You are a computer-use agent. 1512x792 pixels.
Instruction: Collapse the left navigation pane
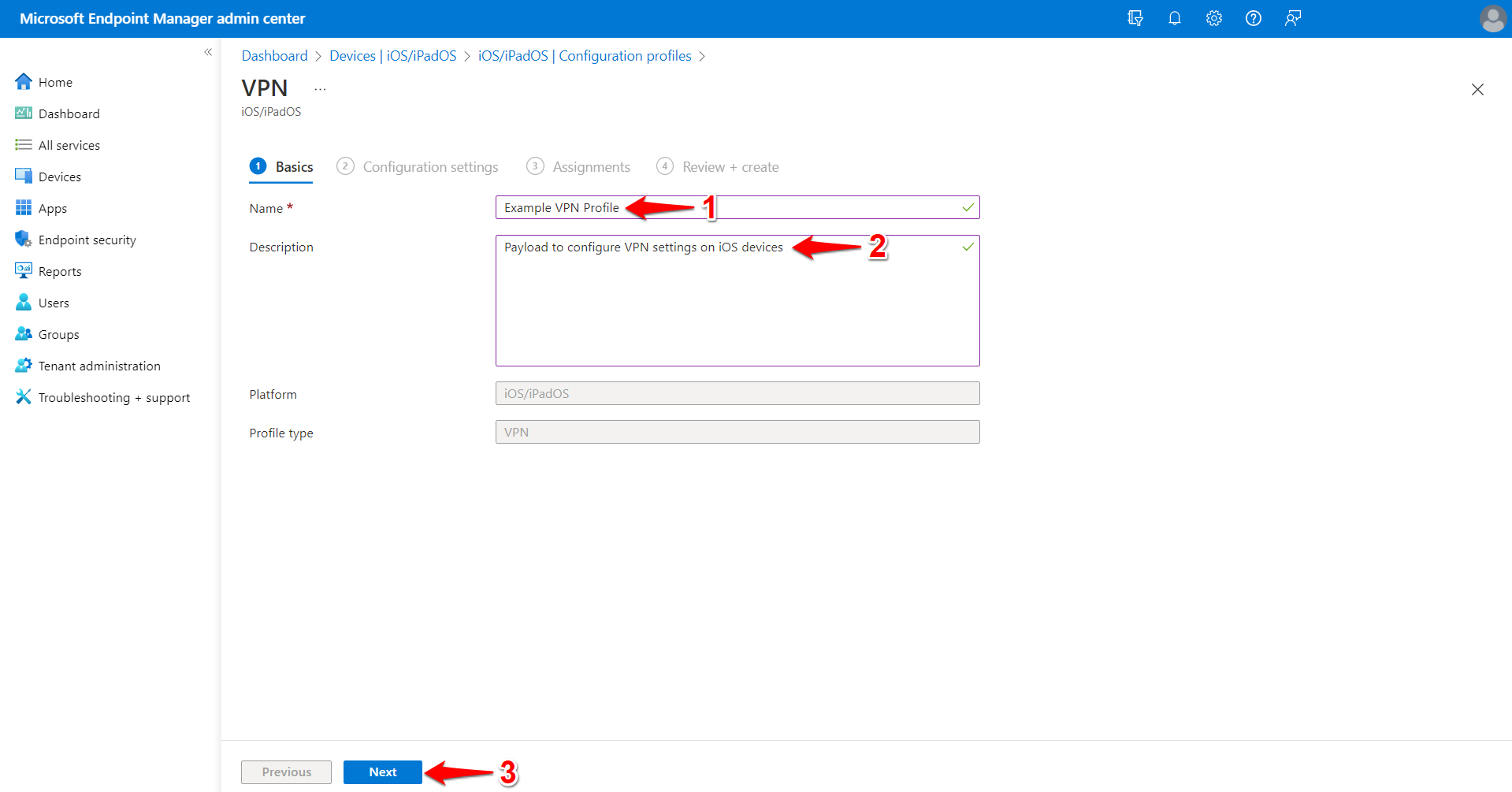(208, 51)
